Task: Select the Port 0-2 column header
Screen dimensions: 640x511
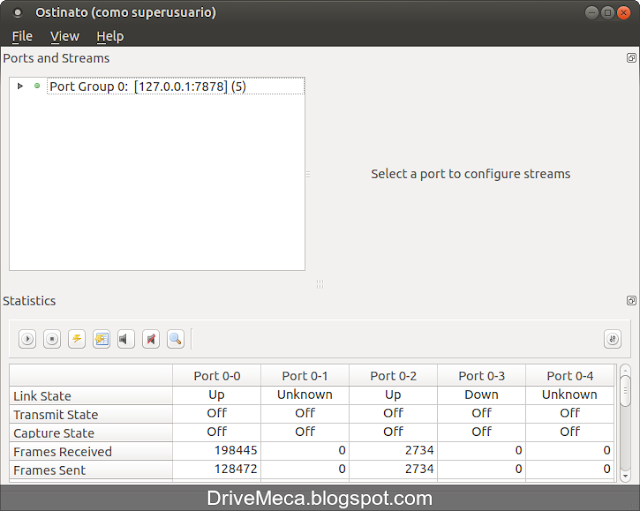Action: click(393, 376)
